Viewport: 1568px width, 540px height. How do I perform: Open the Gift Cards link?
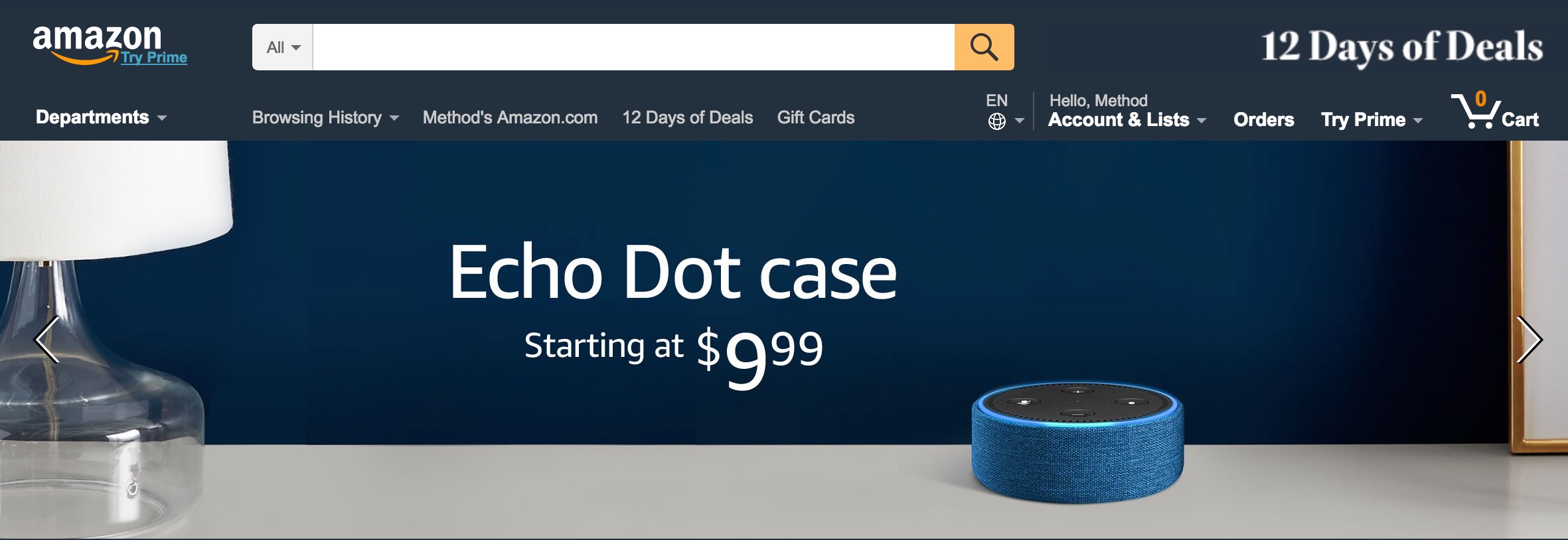pos(816,117)
